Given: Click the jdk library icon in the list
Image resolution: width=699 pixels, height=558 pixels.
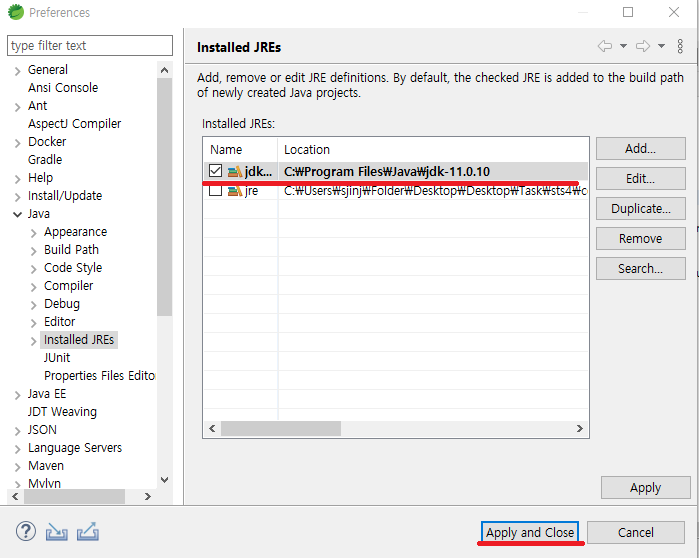Looking at the screenshot, I should click(234, 172).
